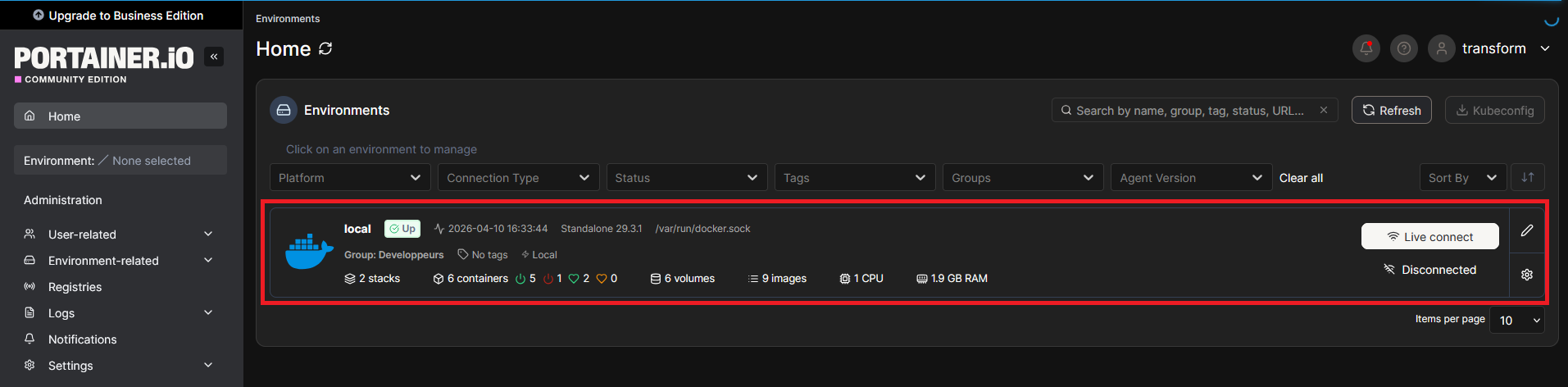The image size is (1568, 387).
Task: Click the Environment: None selected box
Action: tap(120, 160)
